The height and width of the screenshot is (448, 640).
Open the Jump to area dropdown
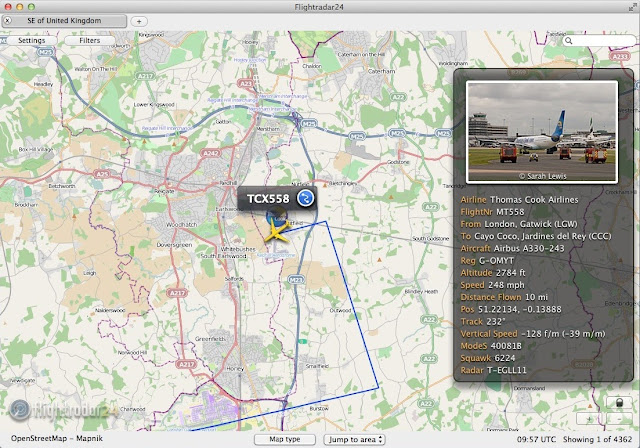355,439
